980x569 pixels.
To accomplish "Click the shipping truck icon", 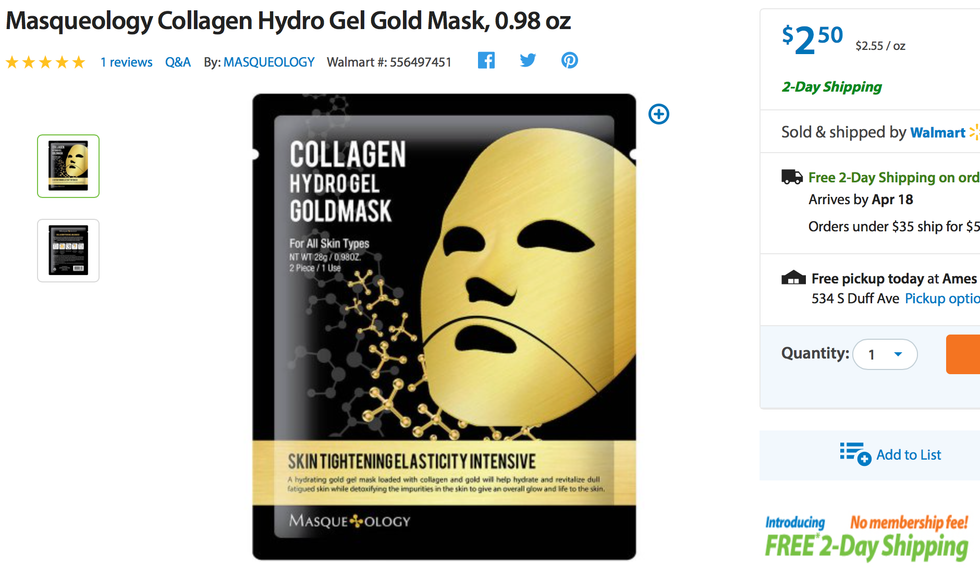I will 792,177.
